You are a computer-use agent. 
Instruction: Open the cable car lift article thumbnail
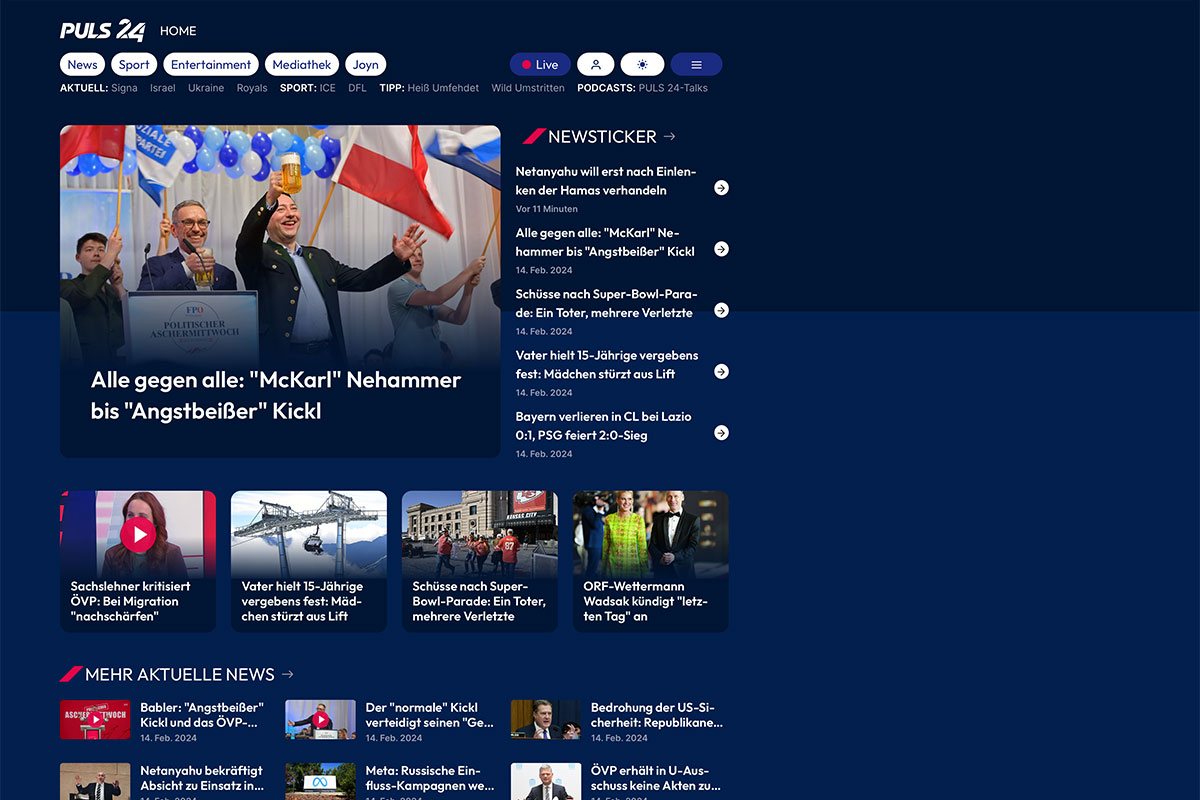point(309,533)
